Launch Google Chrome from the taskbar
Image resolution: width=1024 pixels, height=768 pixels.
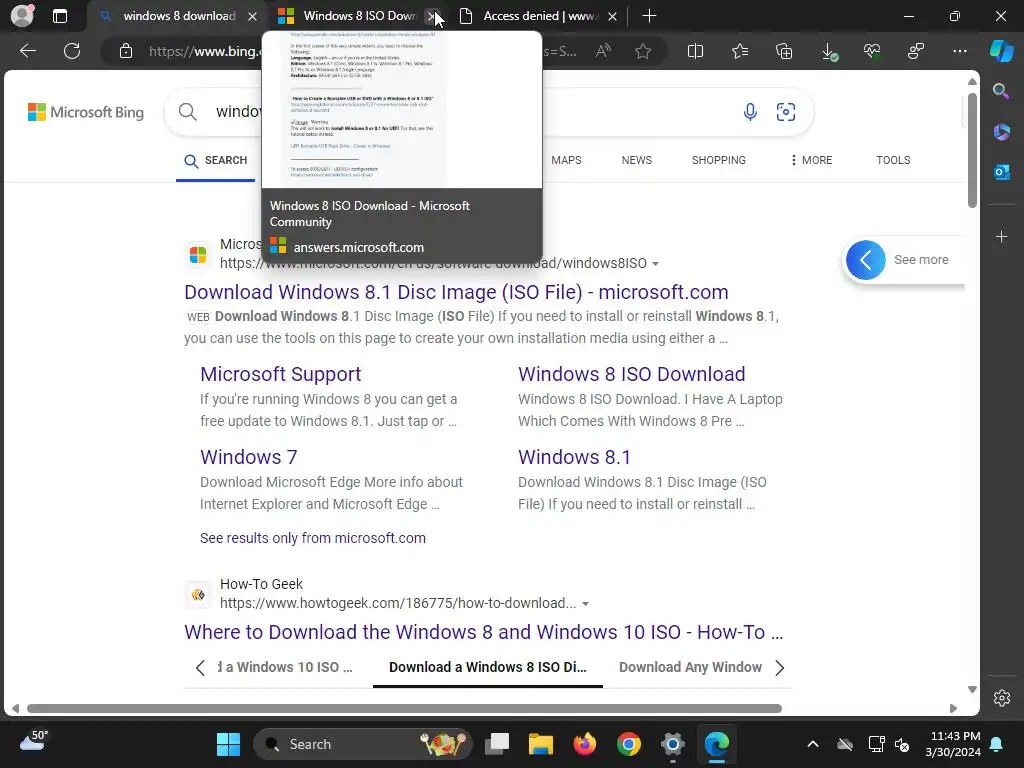629,744
